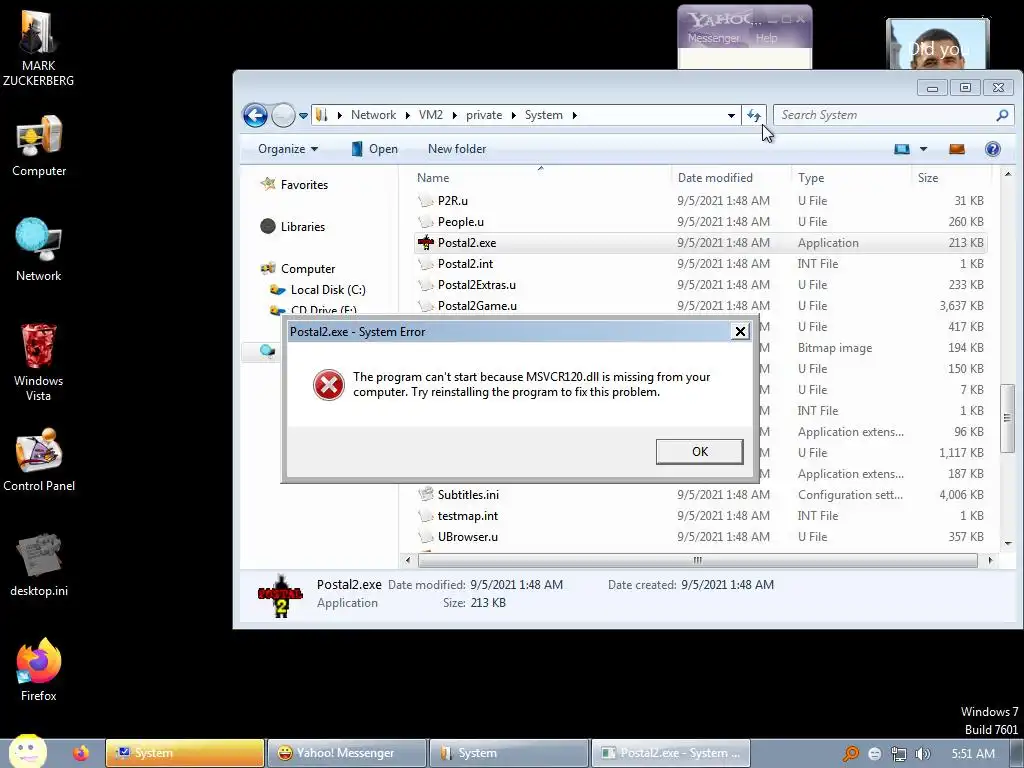Select the Postal2.int file

tap(465, 263)
